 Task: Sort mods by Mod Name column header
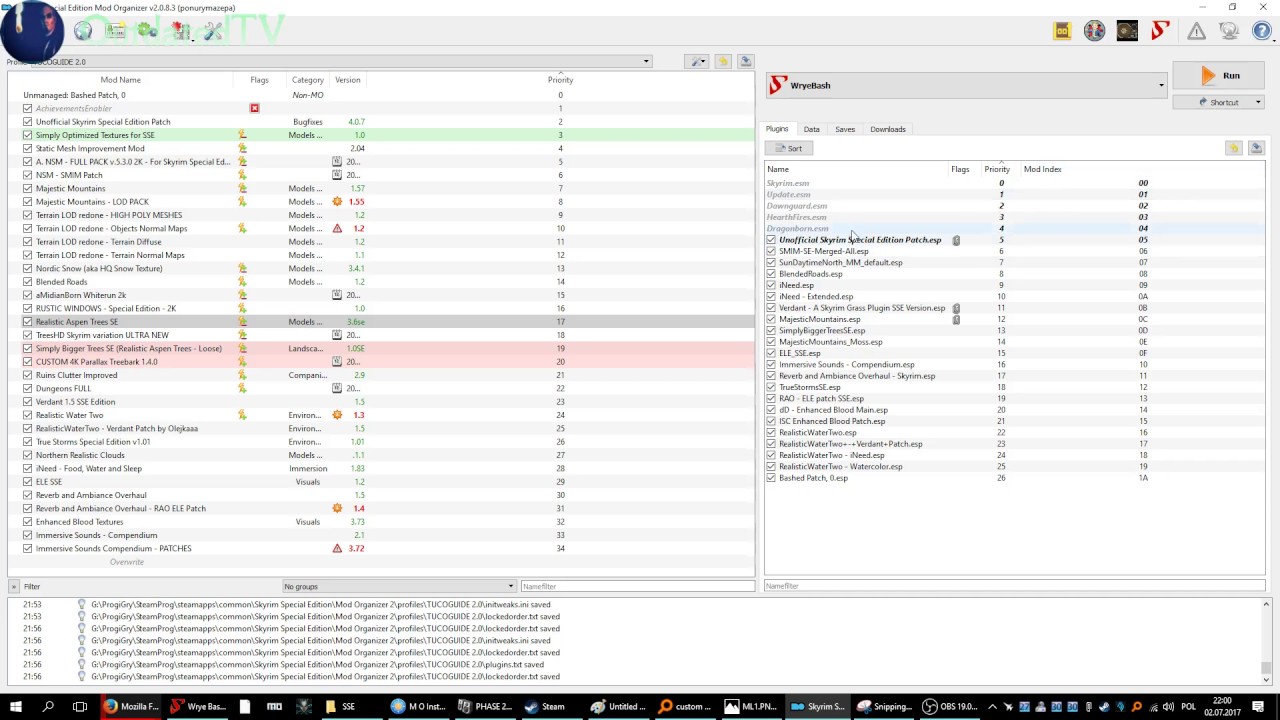point(120,80)
